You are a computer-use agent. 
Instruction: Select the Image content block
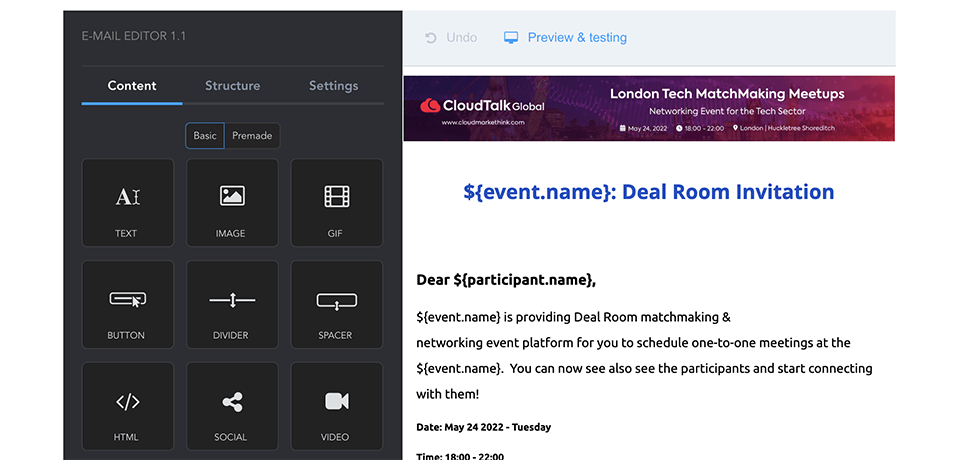tap(232, 203)
